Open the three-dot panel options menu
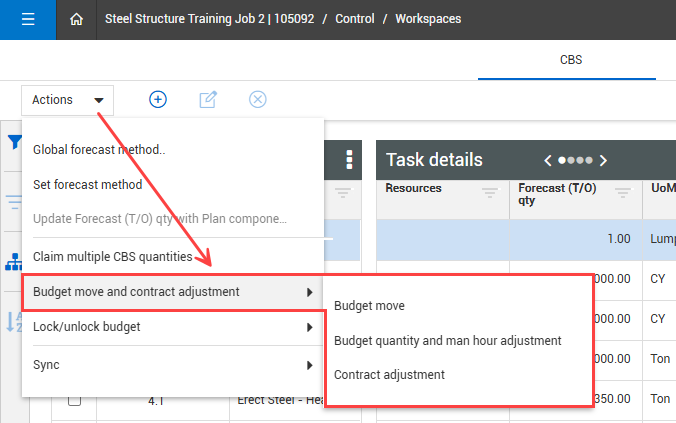The width and height of the screenshot is (676, 423). [349, 160]
